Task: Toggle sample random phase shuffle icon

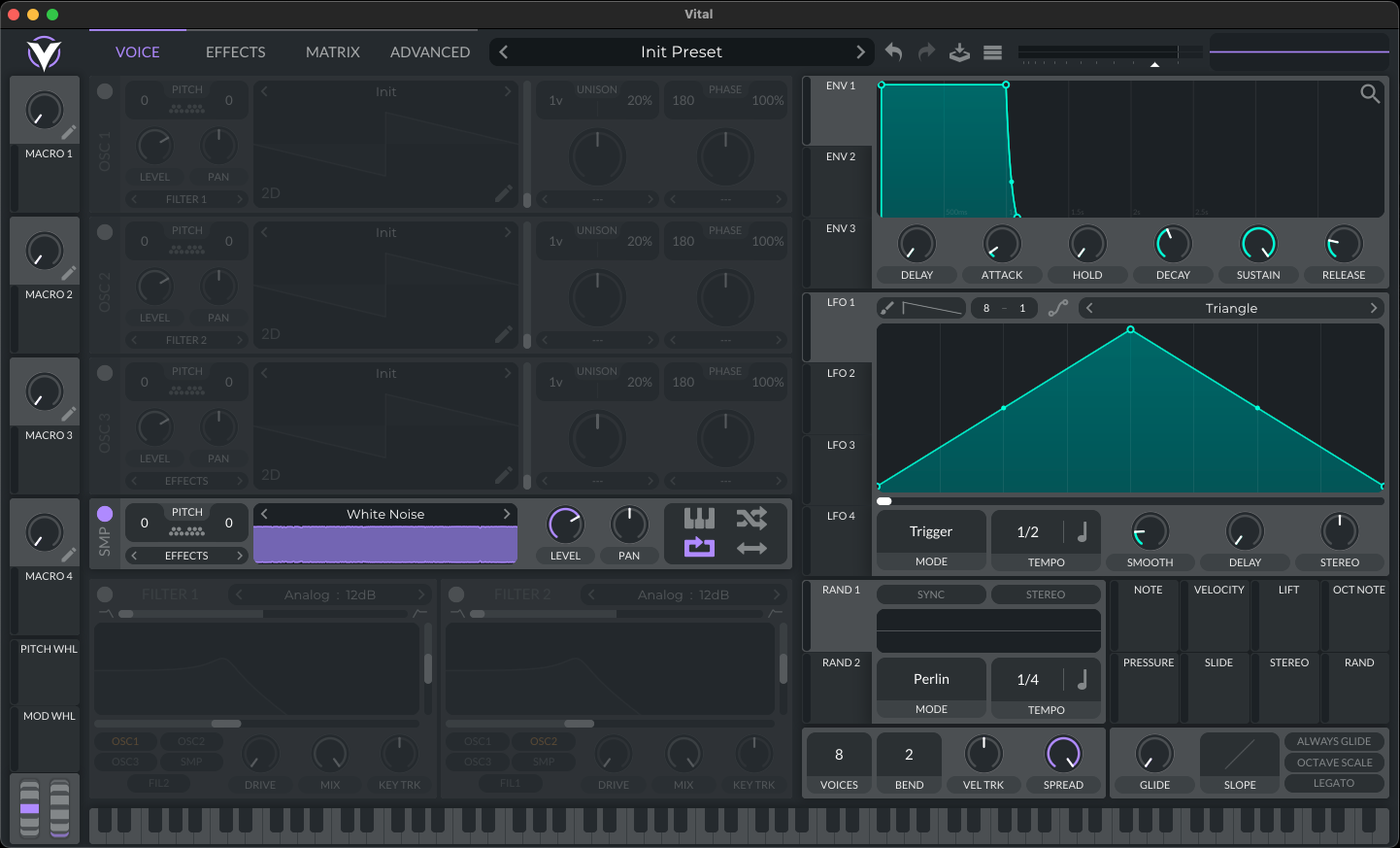Action: pos(751,518)
